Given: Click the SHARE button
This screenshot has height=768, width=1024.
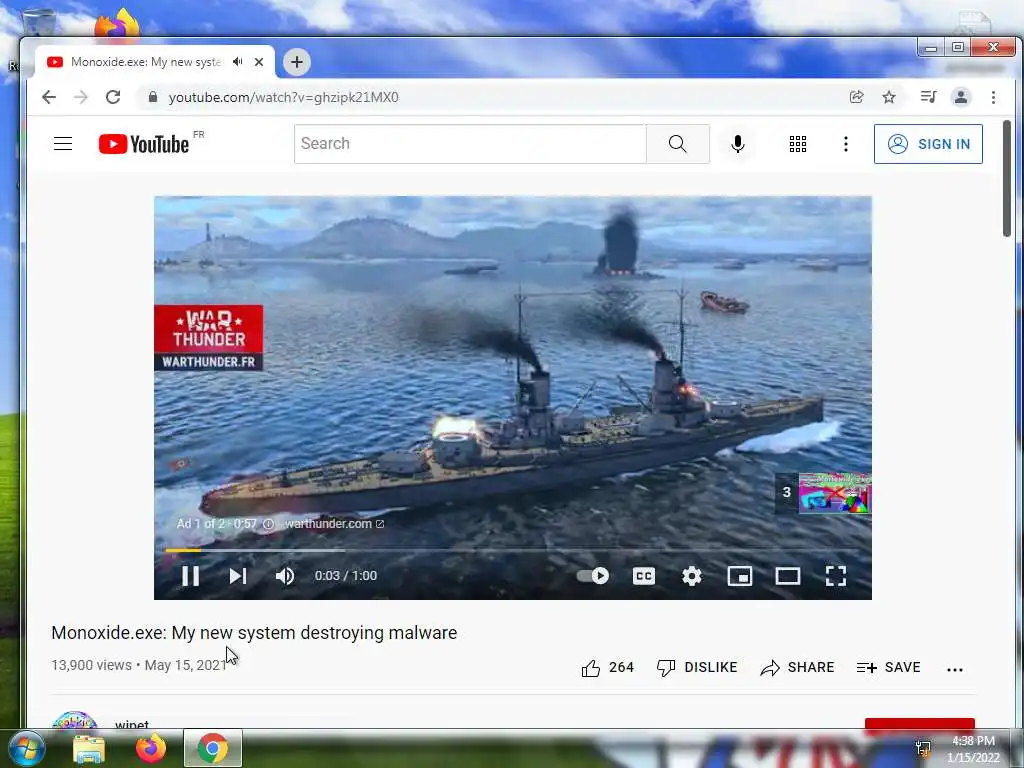Looking at the screenshot, I should coord(797,667).
